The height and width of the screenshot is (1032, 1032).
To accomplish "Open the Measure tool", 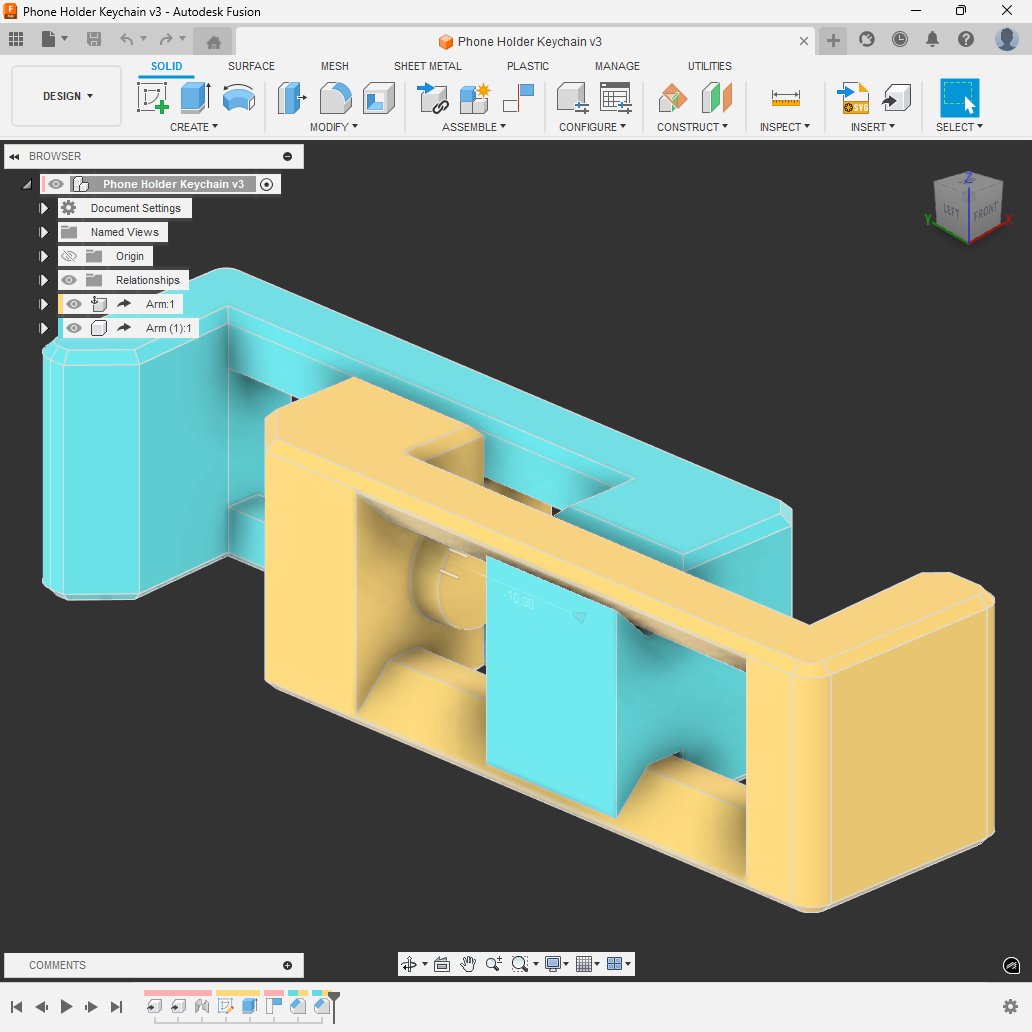I will [x=785, y=98].
